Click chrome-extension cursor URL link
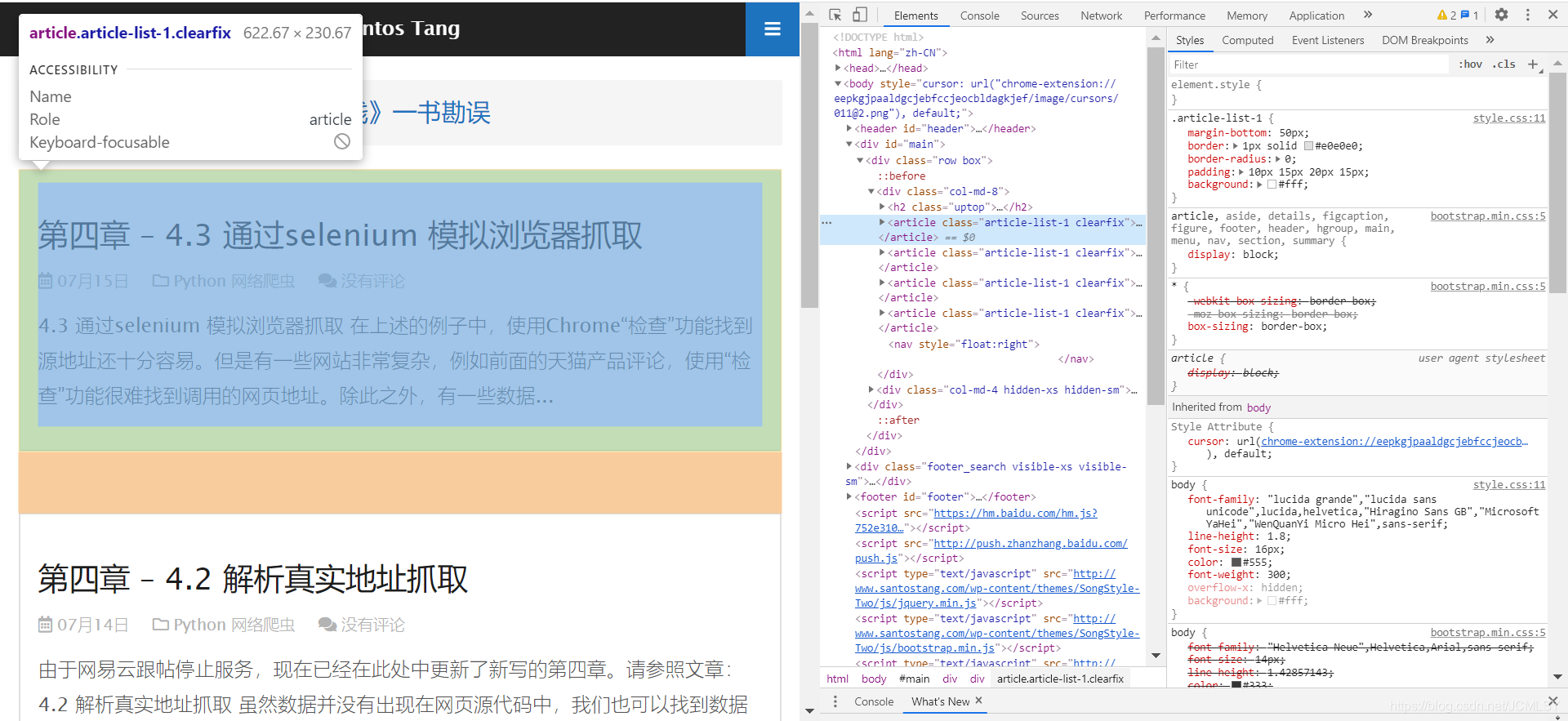Image resolution: width=1568 pixels, height=721 pixels. [1394, 441]
